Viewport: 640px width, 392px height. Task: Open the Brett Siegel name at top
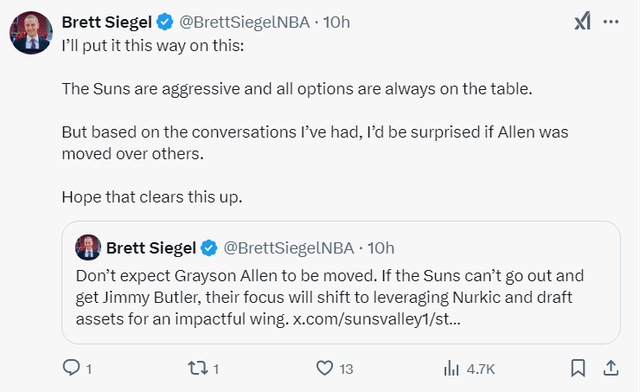[x=107, y=22]
